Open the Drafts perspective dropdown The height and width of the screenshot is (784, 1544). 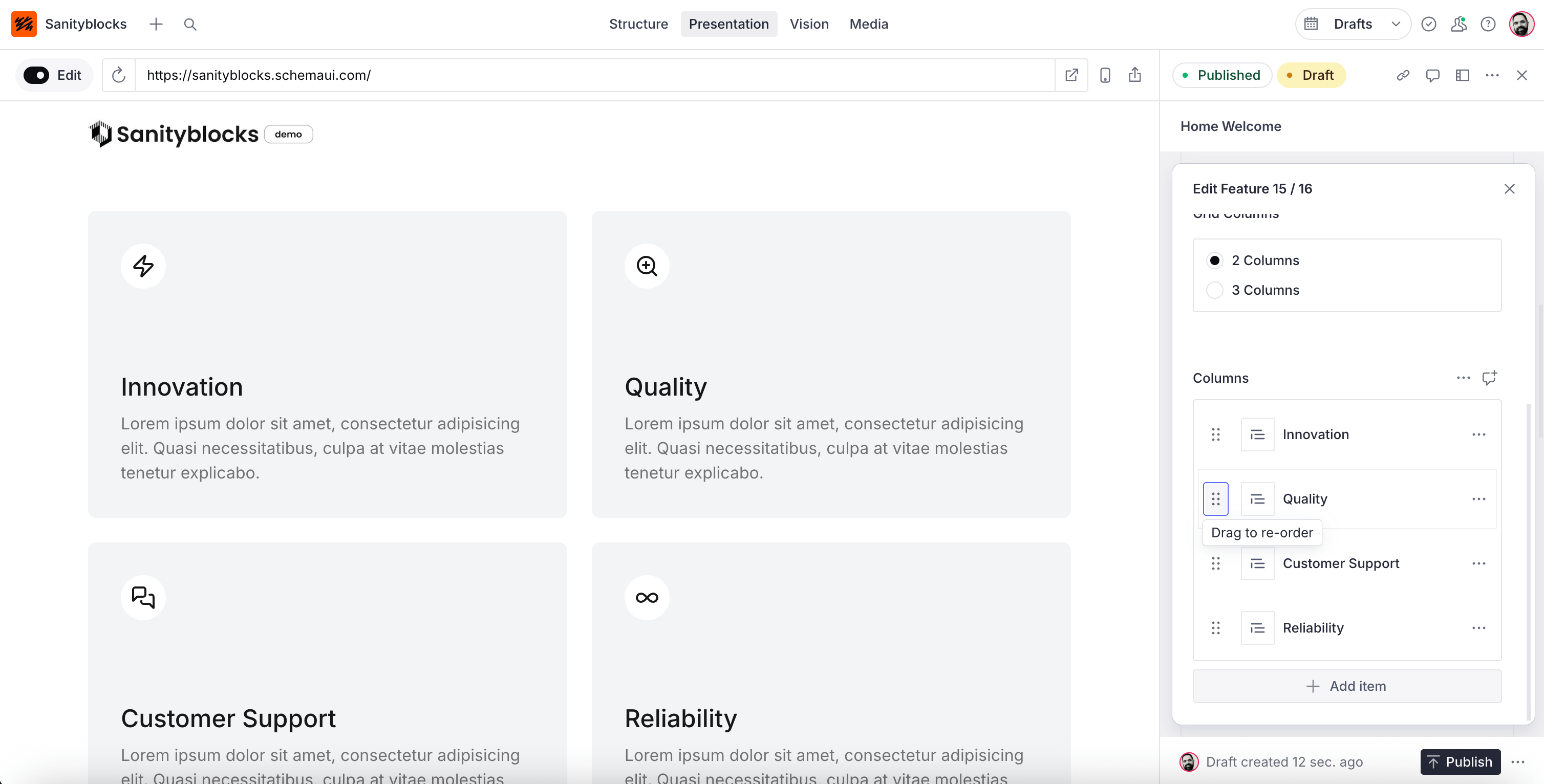click(1353, 24)
